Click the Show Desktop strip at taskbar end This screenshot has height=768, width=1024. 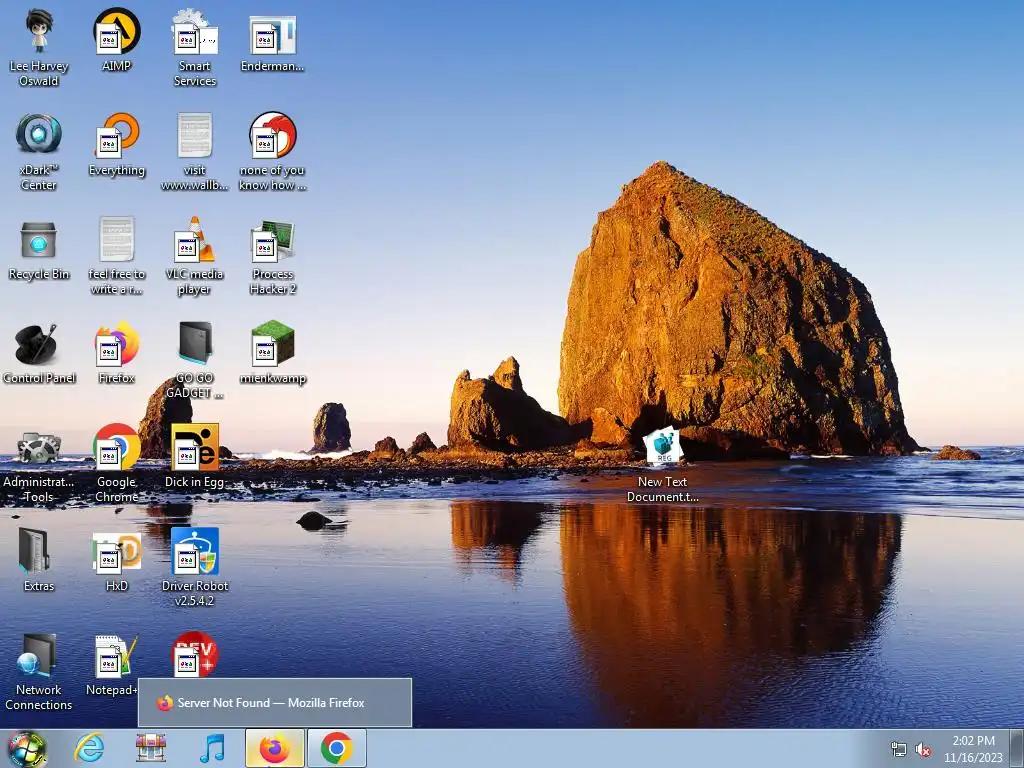coord(1017,748)
